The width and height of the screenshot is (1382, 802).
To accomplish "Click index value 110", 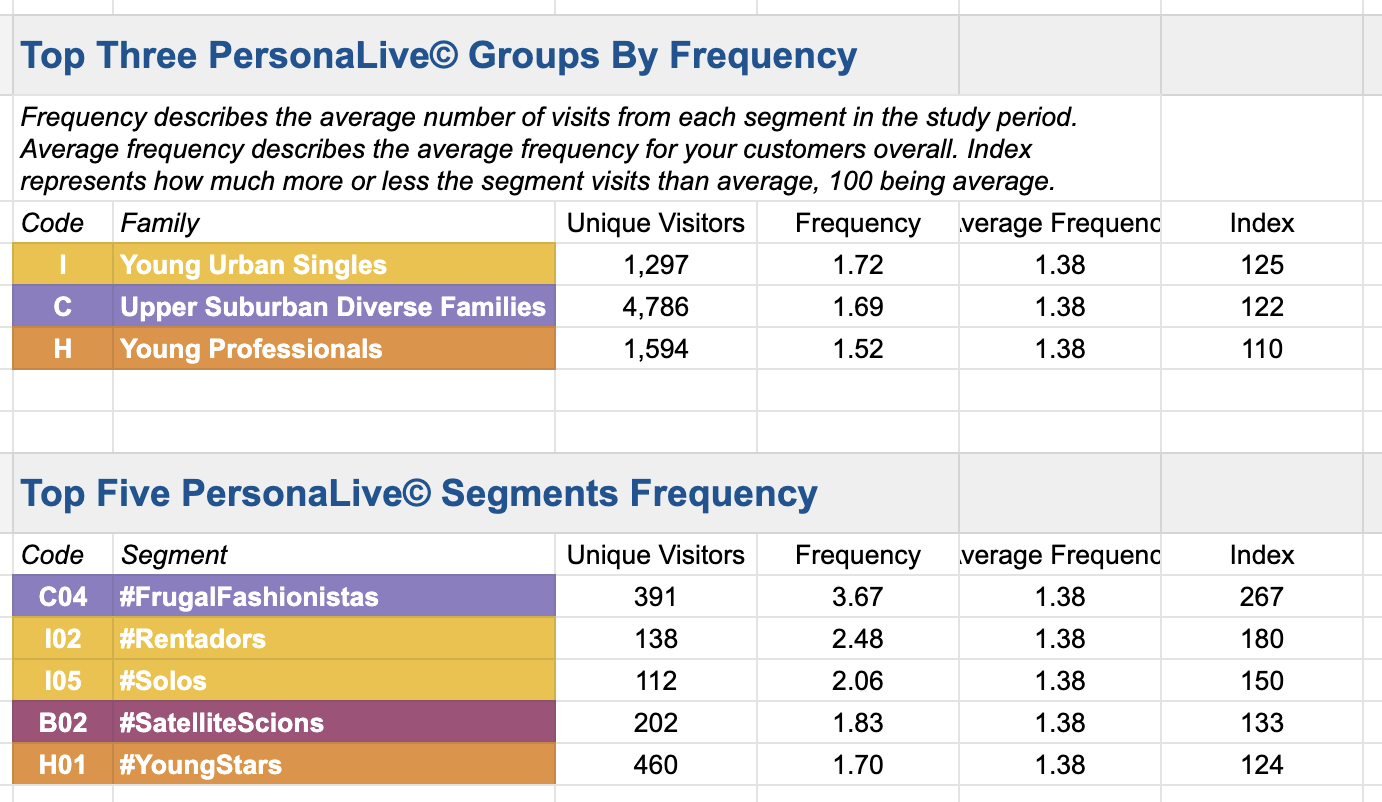I will click(x=1262, y=349).
